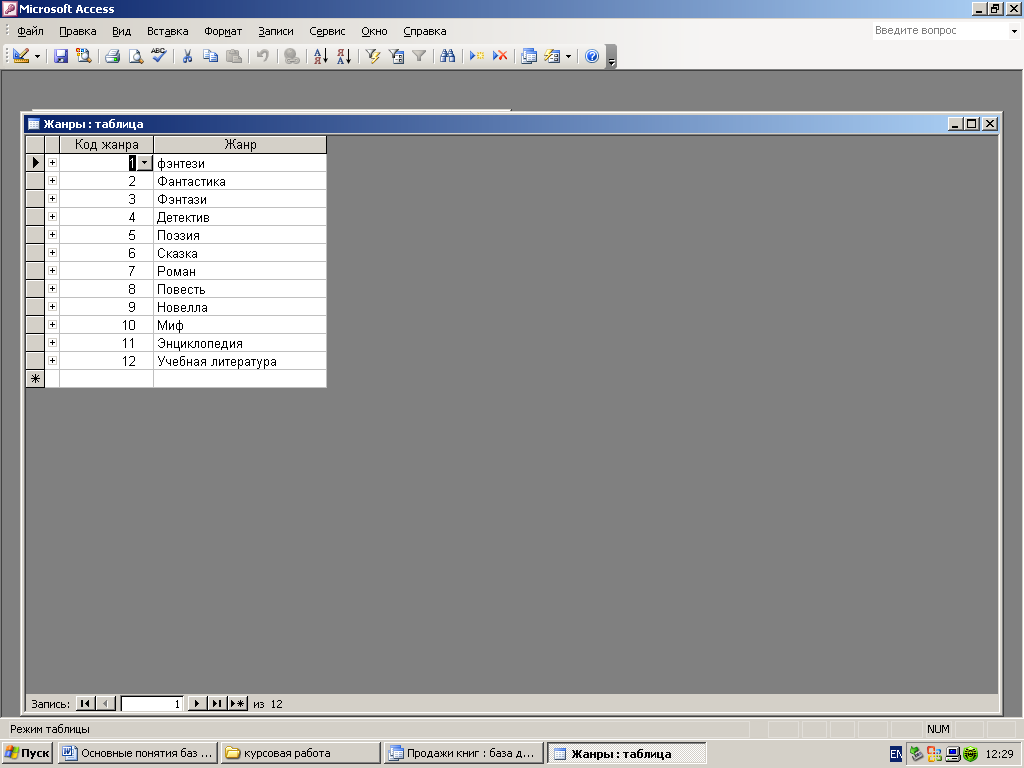
Task: Expand subdatasheet for Детектив row
Action: (x=52, y=217)
